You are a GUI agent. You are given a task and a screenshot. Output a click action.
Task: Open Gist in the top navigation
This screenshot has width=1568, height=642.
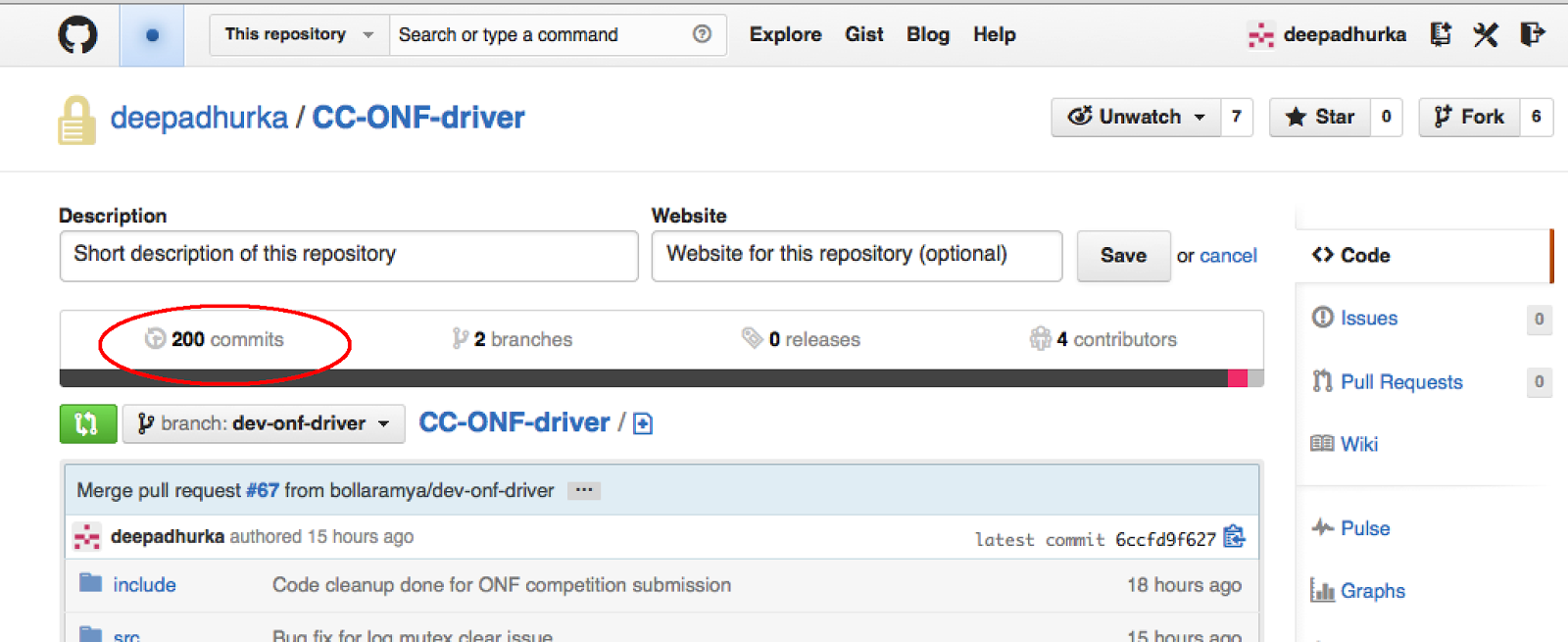[864, 34]
